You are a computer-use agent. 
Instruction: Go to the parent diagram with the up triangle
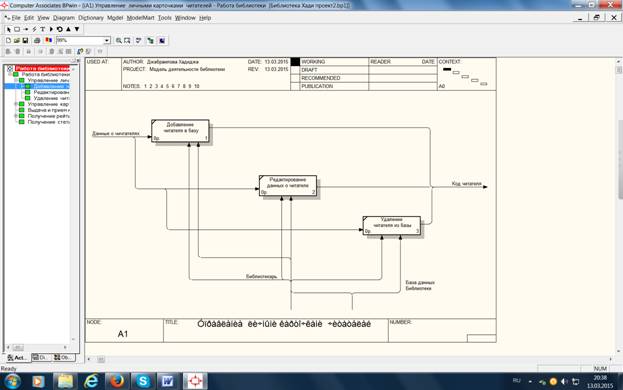coord(68,29)
